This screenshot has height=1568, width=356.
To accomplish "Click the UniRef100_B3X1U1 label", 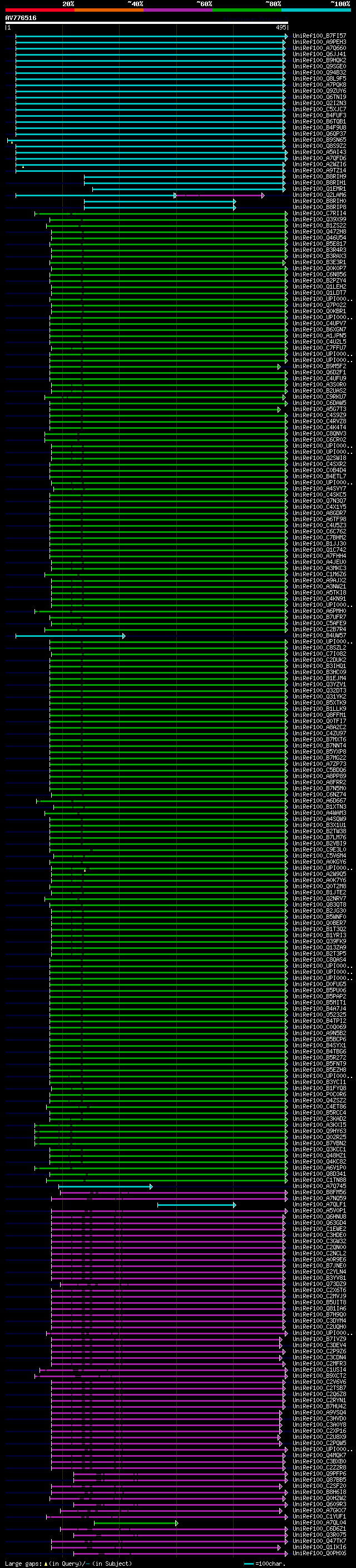I will tap(319, 825).
